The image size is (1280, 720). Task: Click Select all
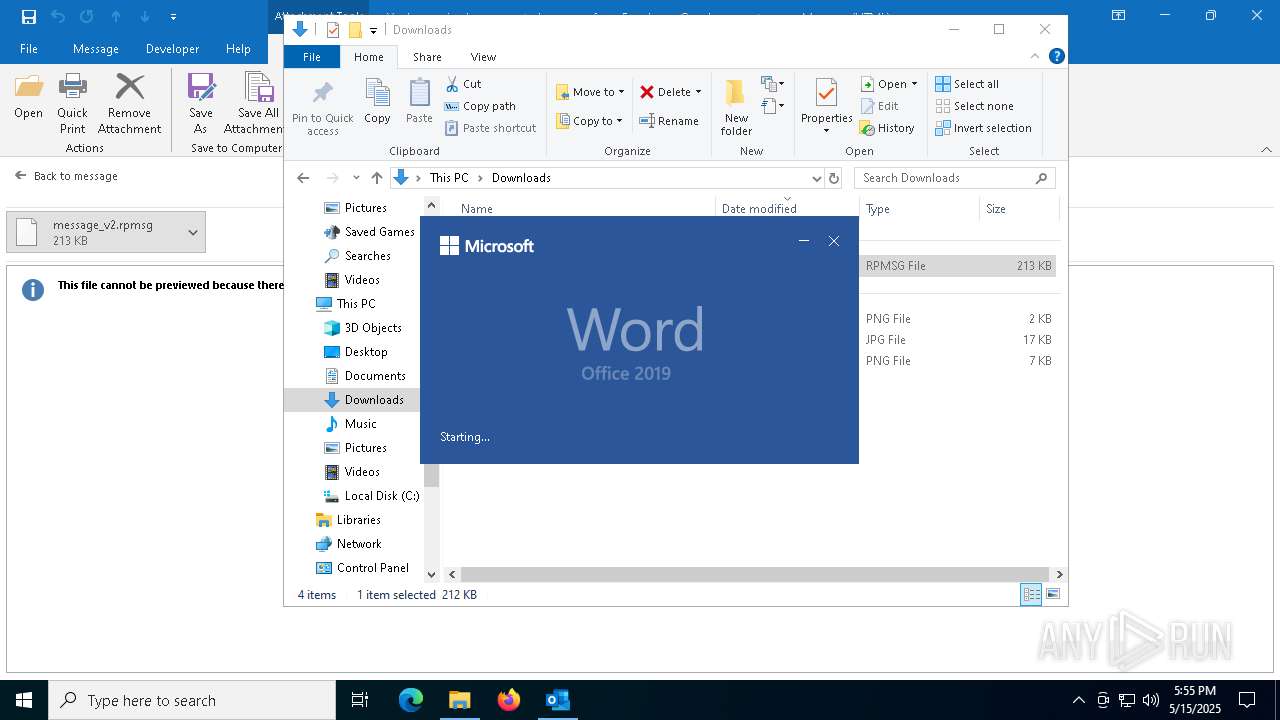[x=967, y=84]
